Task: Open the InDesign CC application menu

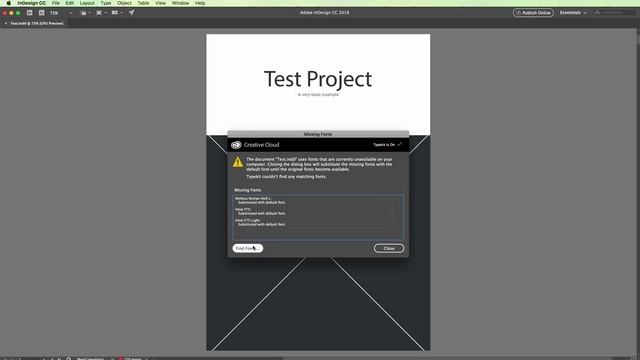Action: 31,3
